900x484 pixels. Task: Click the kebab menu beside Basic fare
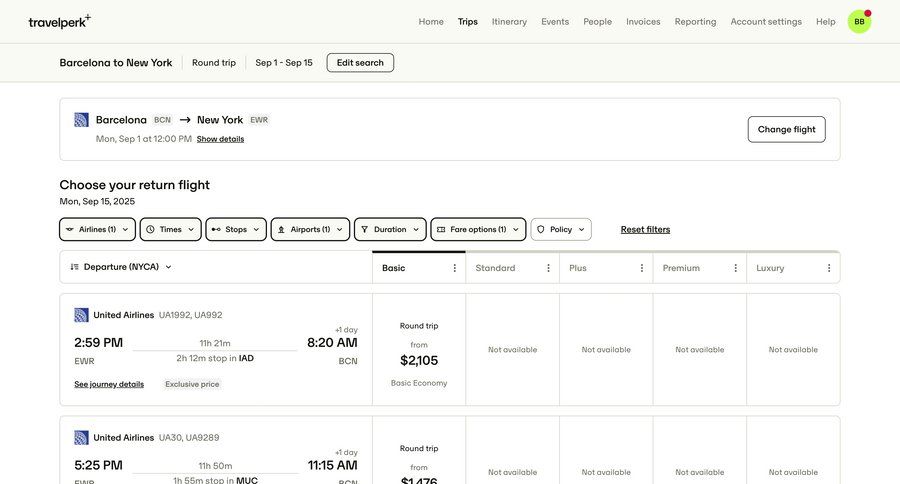click(455, 268)
